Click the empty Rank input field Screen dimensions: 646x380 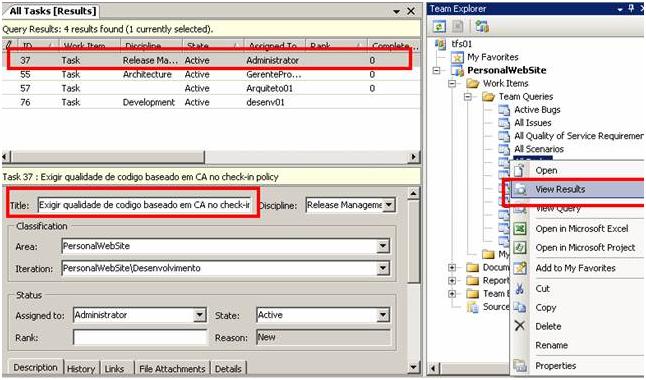click(140, 337)
